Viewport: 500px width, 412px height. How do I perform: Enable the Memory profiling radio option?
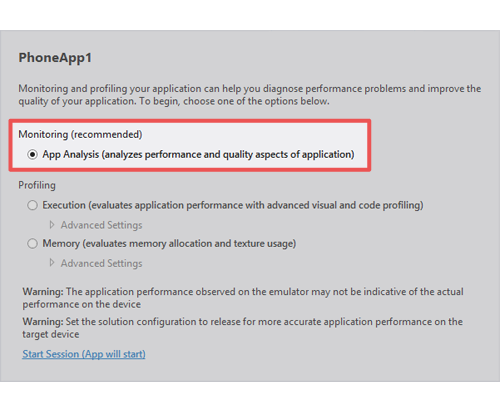(x=32, y=244)
